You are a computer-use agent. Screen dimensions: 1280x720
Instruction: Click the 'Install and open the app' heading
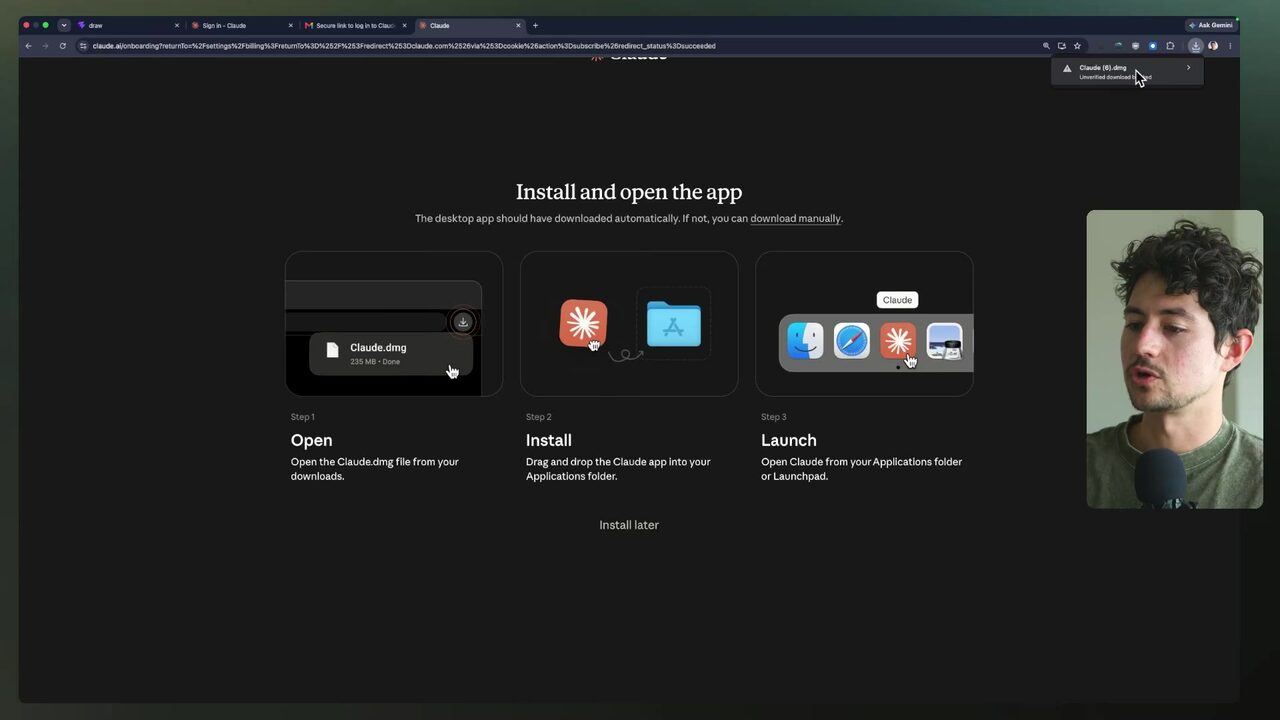(629, 192)
